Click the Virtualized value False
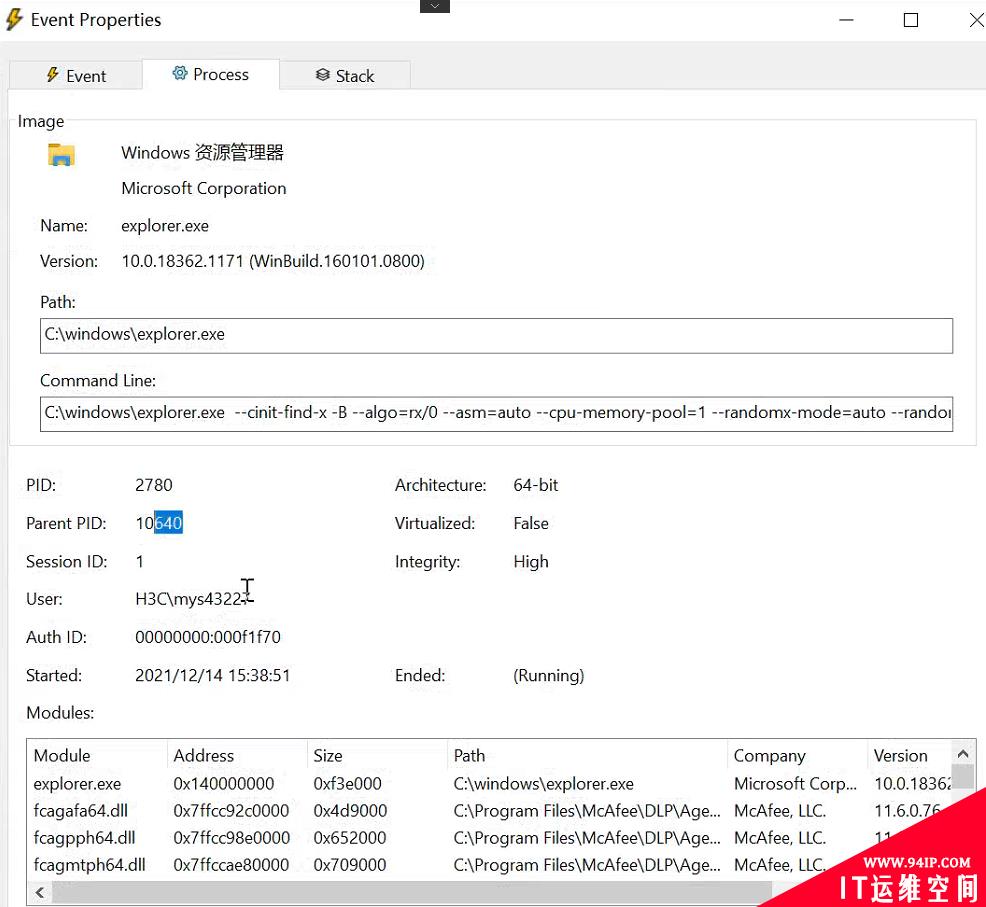Viewport: 986px width, 907px height. tap(531, 523)
